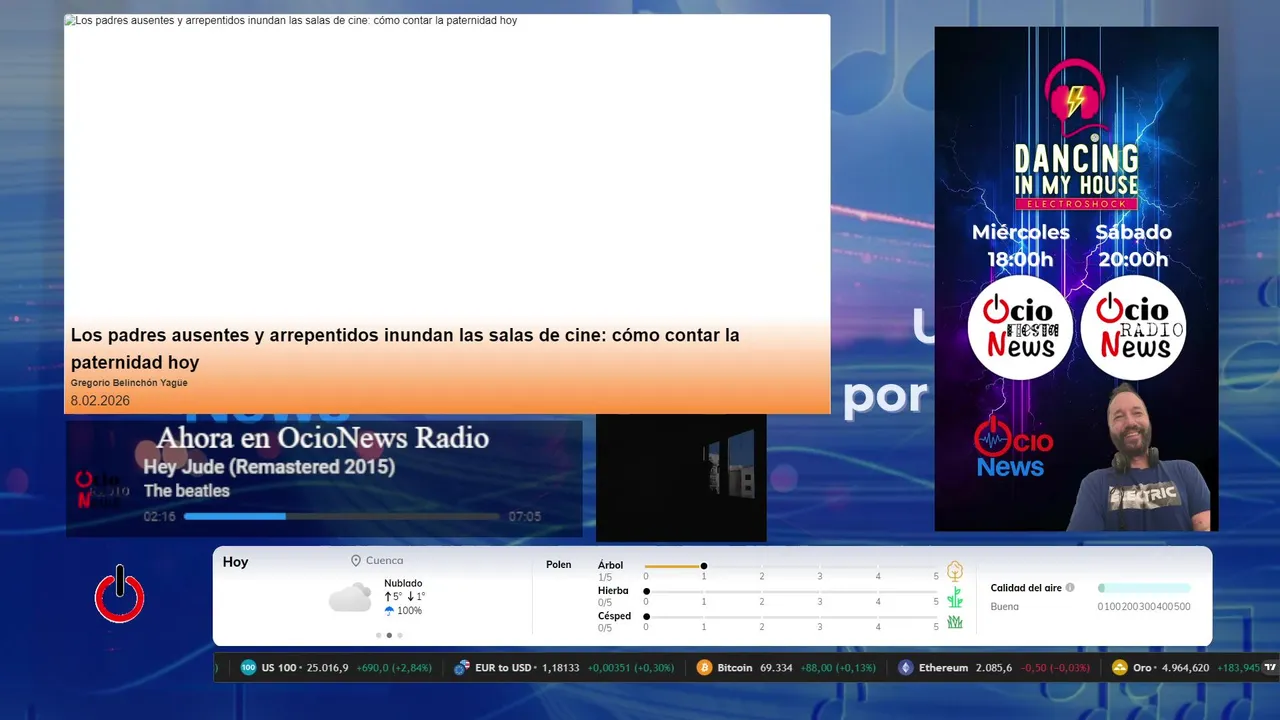Click the news date 8.02.2026

100,401
